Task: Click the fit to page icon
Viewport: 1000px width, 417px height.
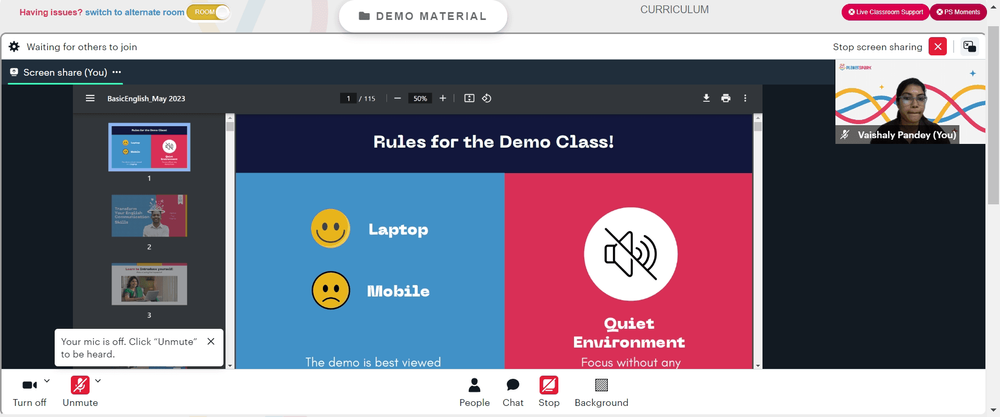Action: (x=469, y=98)
